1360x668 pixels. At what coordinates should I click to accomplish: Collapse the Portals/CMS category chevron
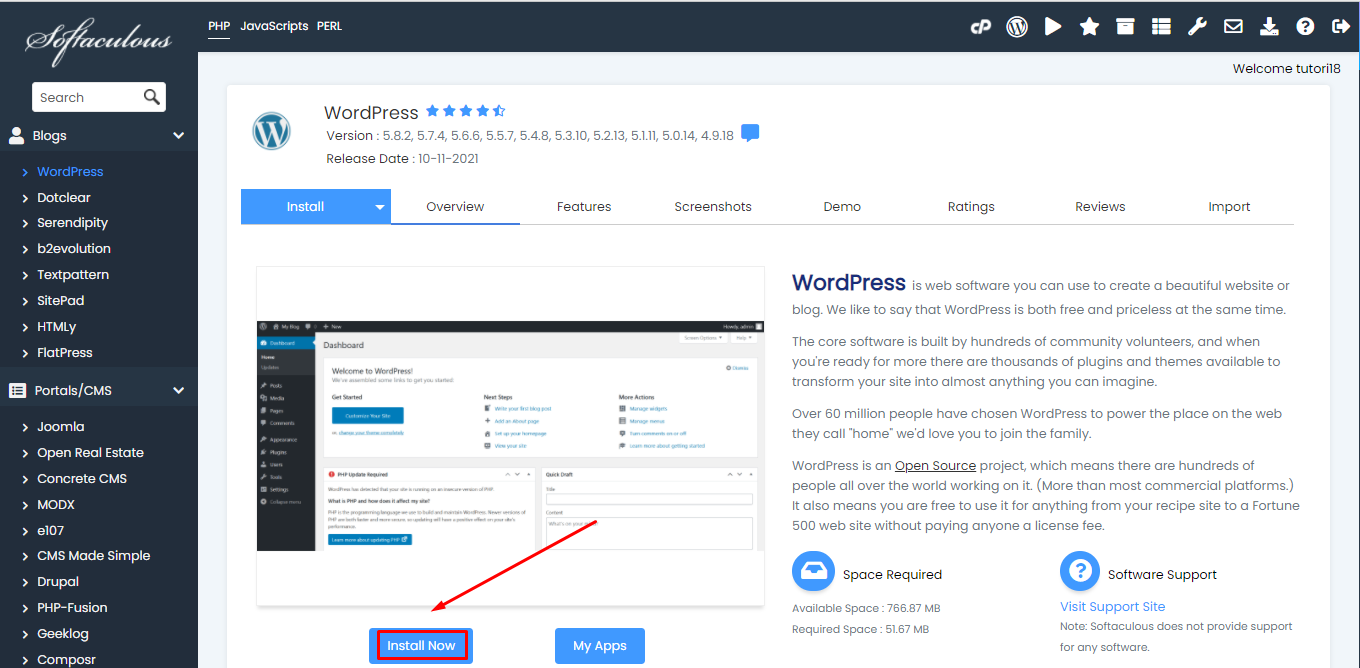coord(179,390)
